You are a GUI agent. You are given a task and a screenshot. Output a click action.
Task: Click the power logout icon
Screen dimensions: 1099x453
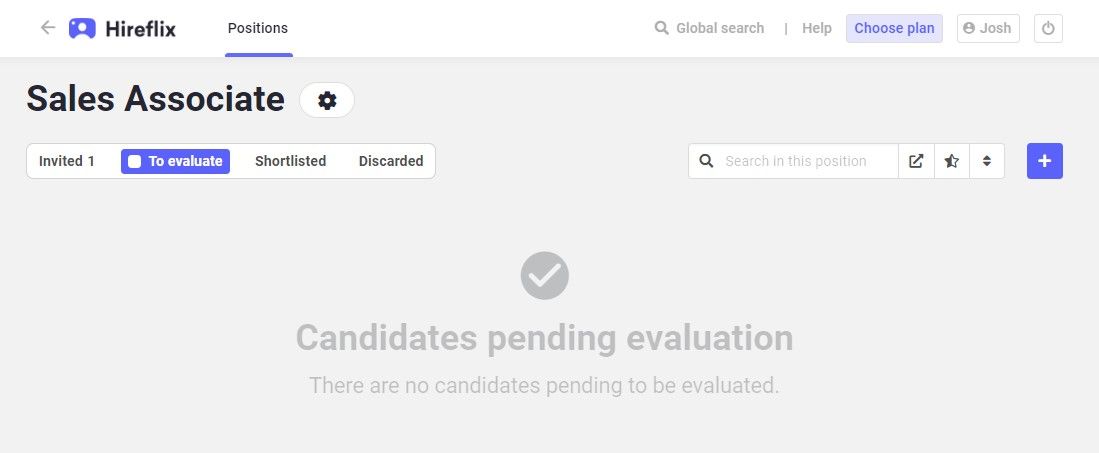[x=1048, y=29]
